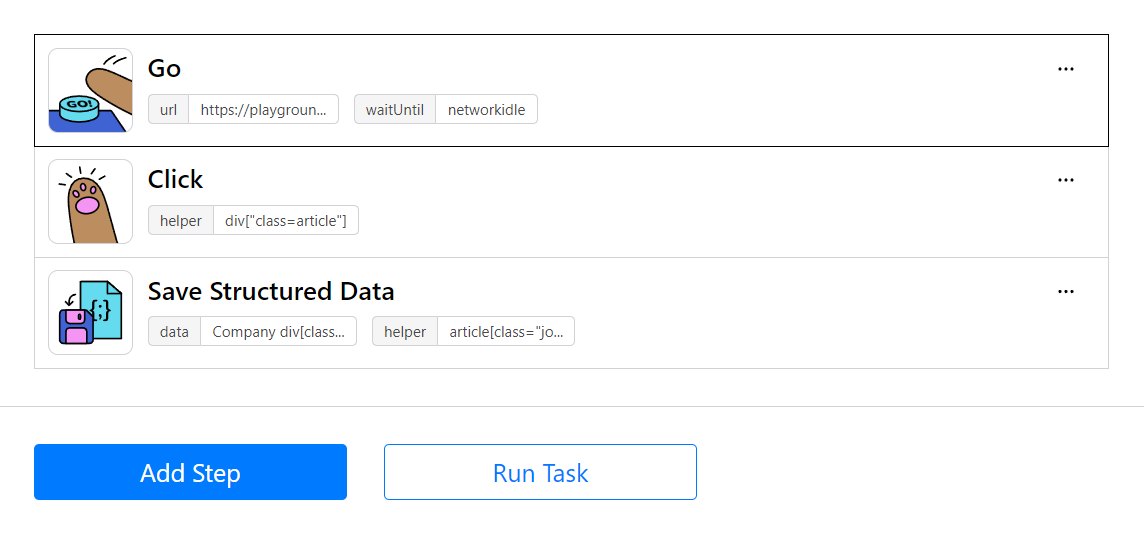This screenshot has width=1144, height=534.
Task: Click the networkidle waitUntil value
Action: tap(487, 109)
